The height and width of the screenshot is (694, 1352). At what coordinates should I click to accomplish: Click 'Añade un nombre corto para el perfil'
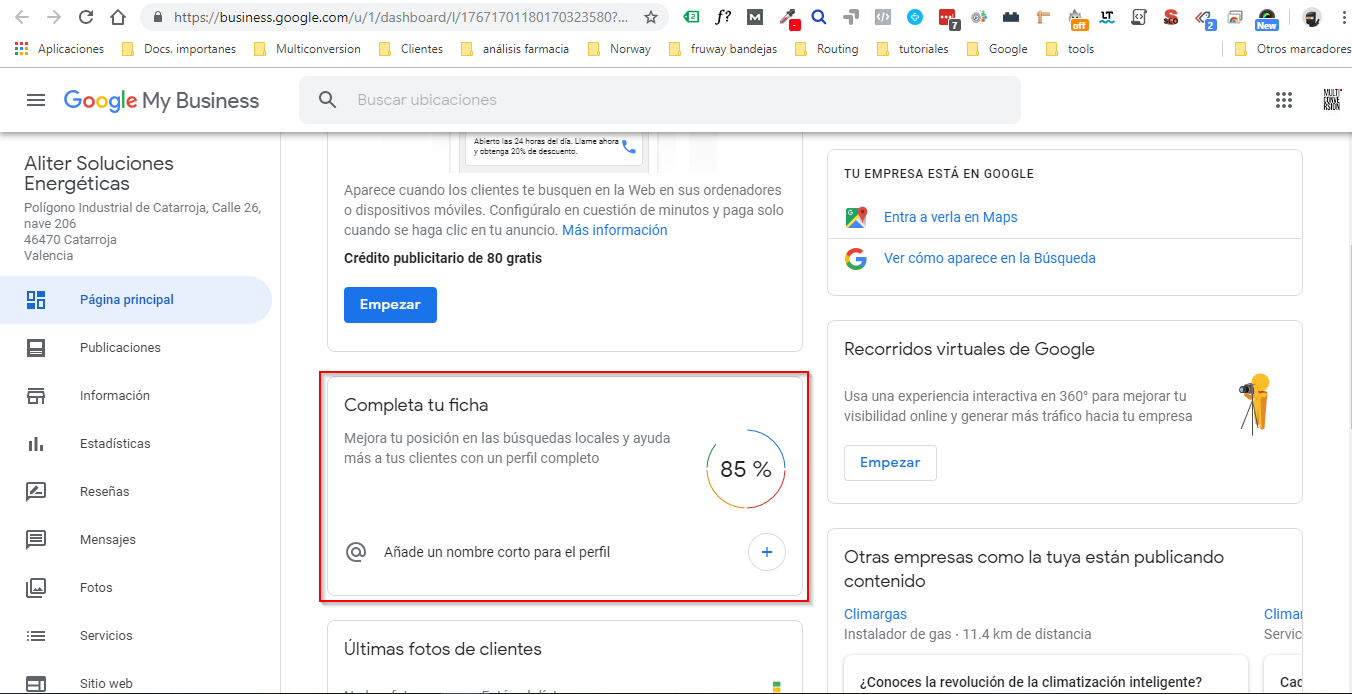[x=497, y=552]
